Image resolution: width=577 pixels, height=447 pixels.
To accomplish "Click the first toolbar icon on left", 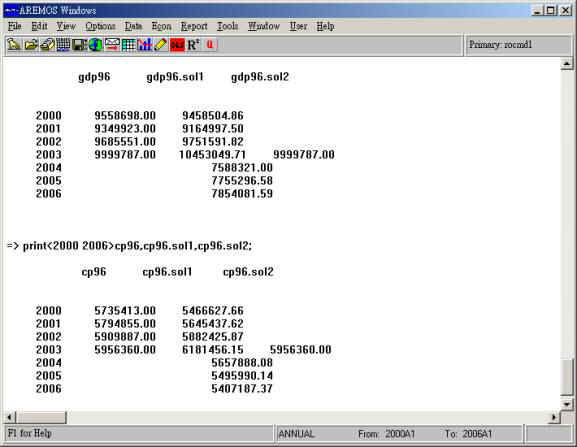I will (14, 45).
